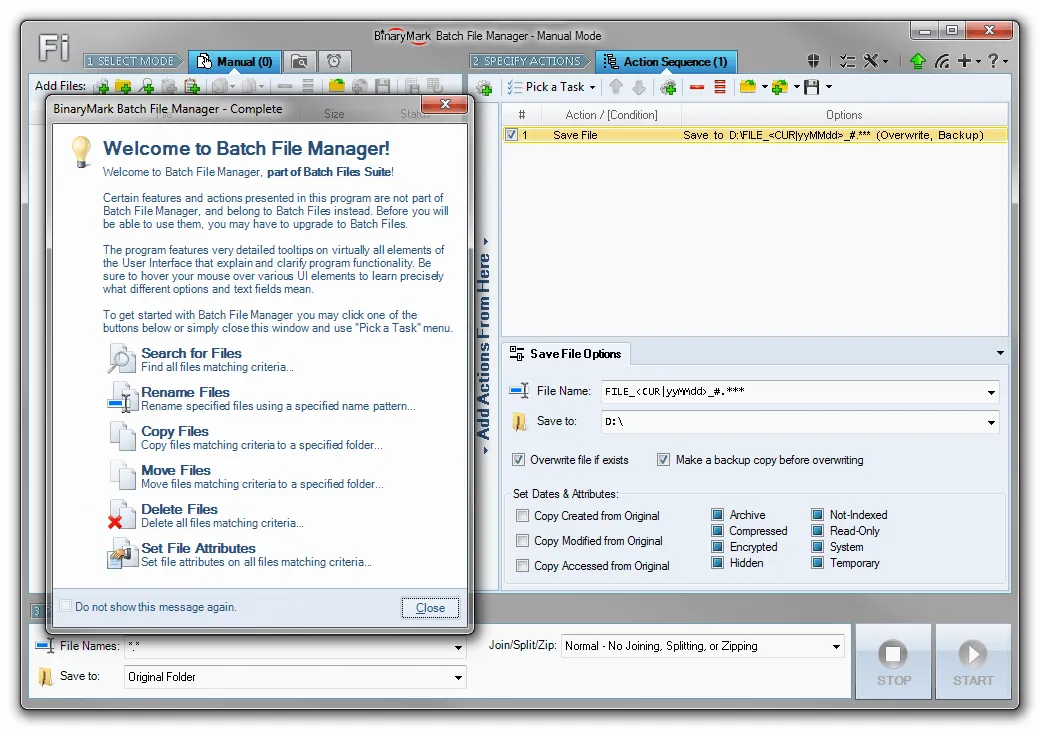The image size is (1040, 730).
Task: Click the Rename Files link
Action: click(x=185, y=392)
